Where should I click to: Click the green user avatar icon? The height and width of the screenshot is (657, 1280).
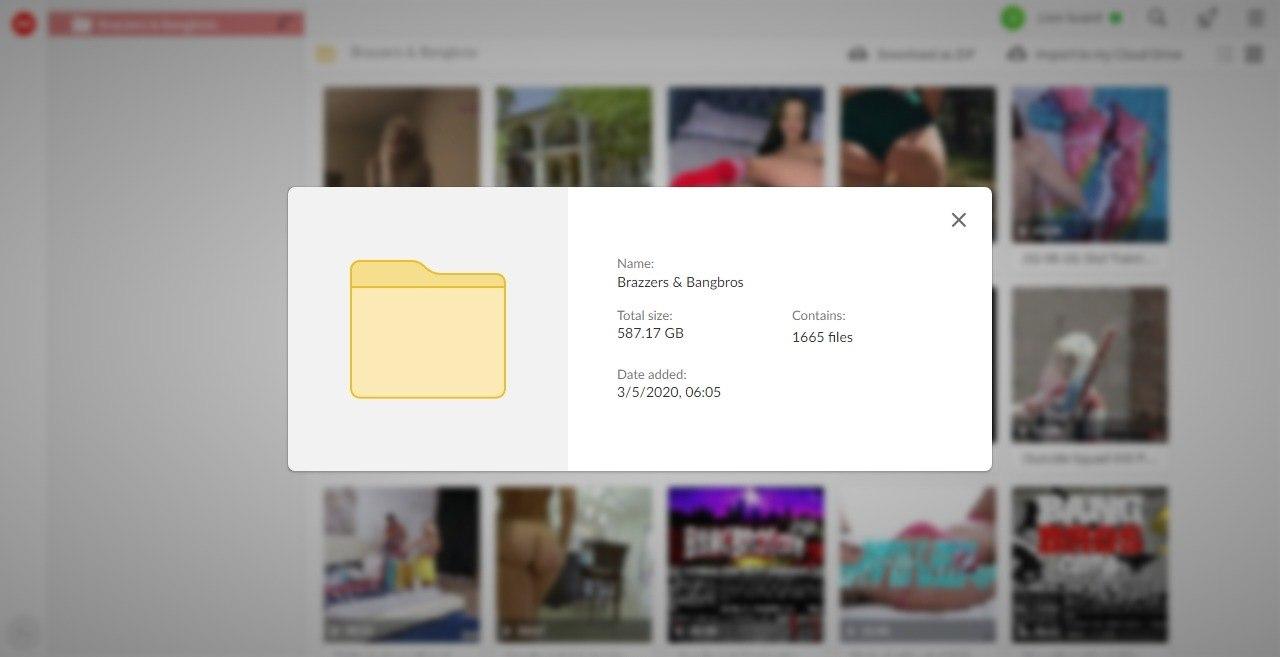1013,18
